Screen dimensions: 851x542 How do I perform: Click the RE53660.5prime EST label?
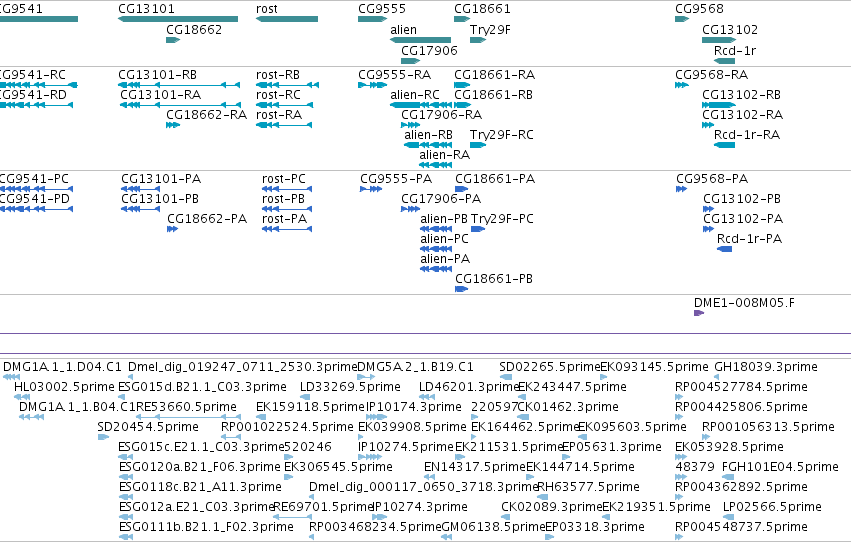186,407
